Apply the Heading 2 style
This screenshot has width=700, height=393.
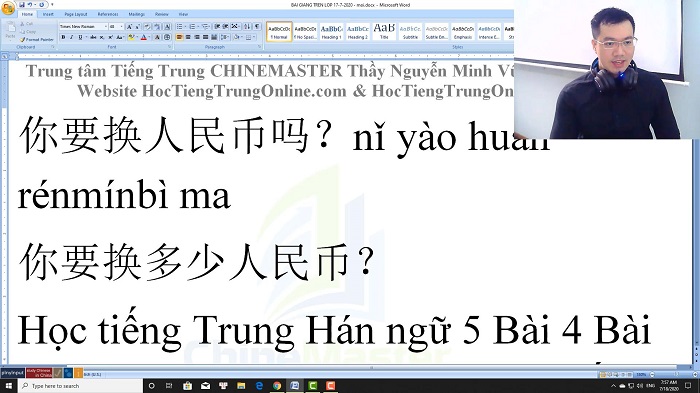pos(358,32)
